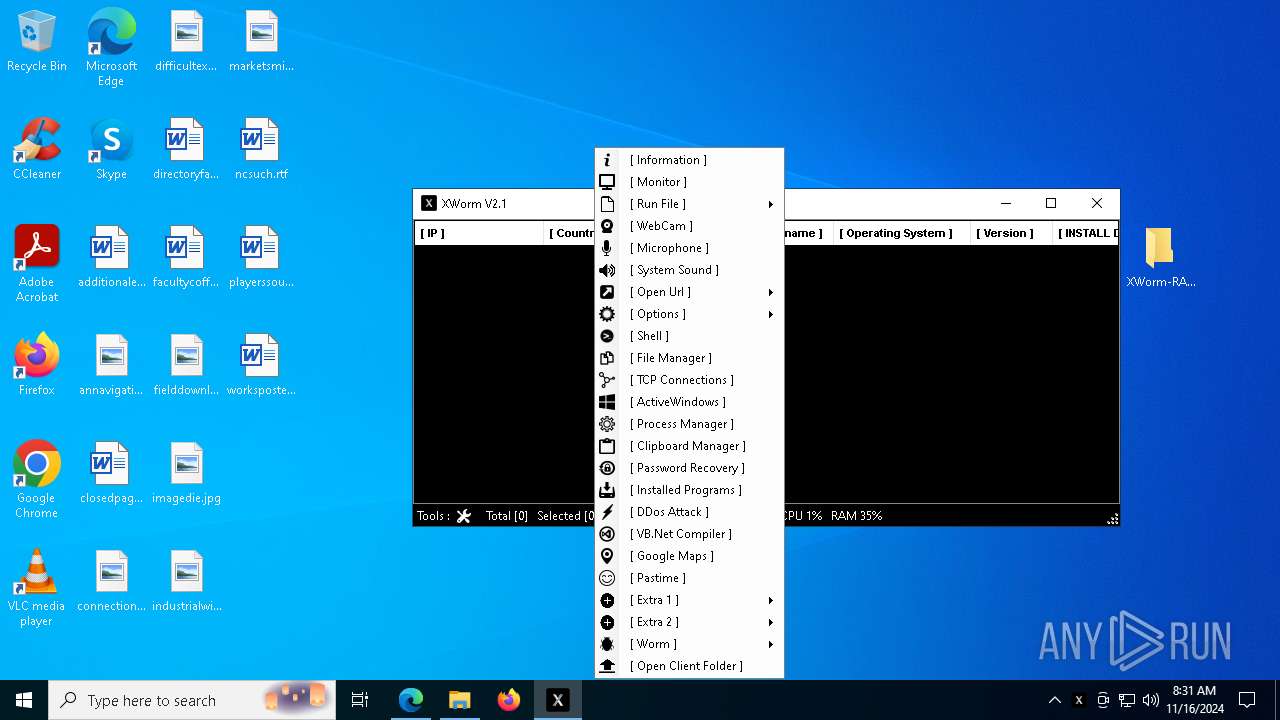Click the Total [0] status text
This screenshot has width=1280, height=720.
507,516
